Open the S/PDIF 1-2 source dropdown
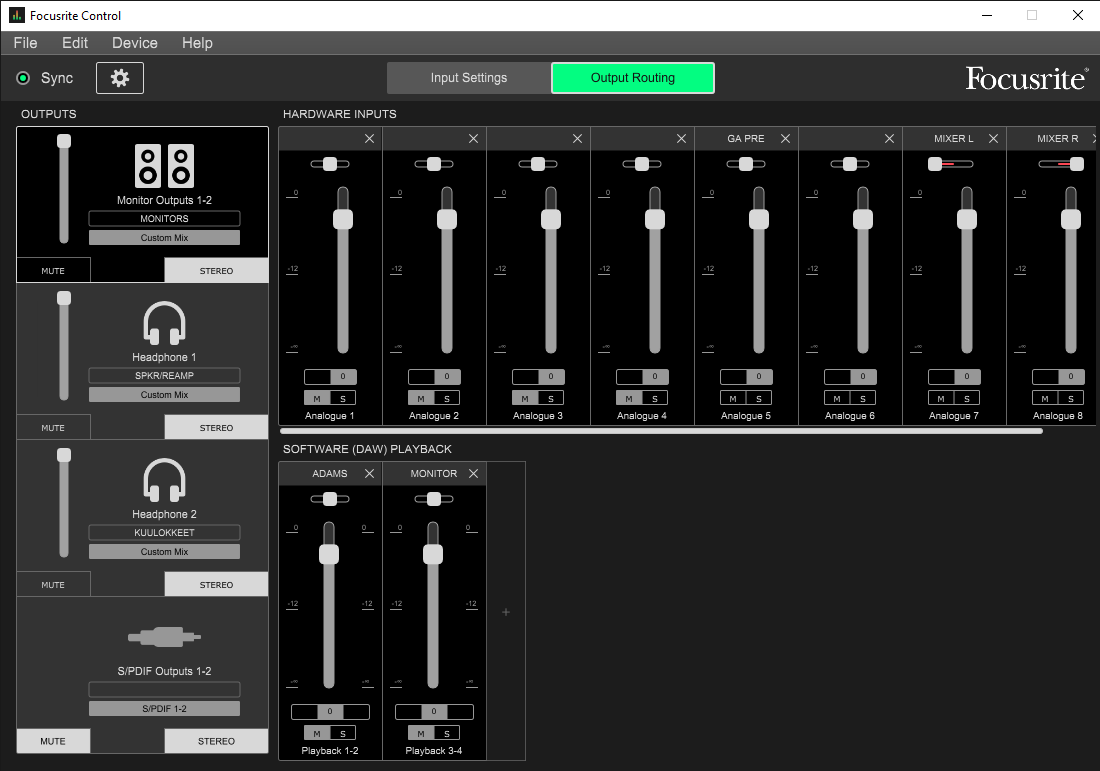 coord(164,709)
